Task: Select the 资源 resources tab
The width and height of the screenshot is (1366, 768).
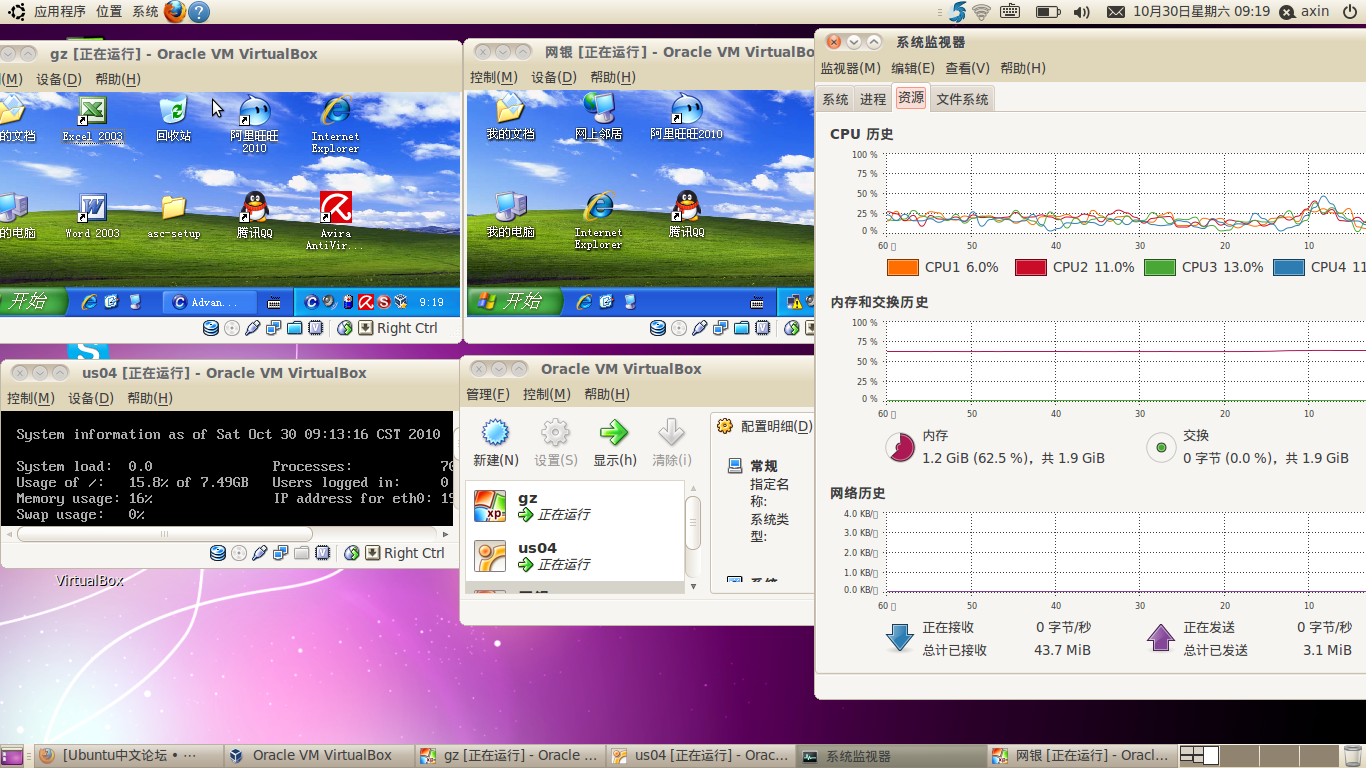Action: tap(911, 98)
